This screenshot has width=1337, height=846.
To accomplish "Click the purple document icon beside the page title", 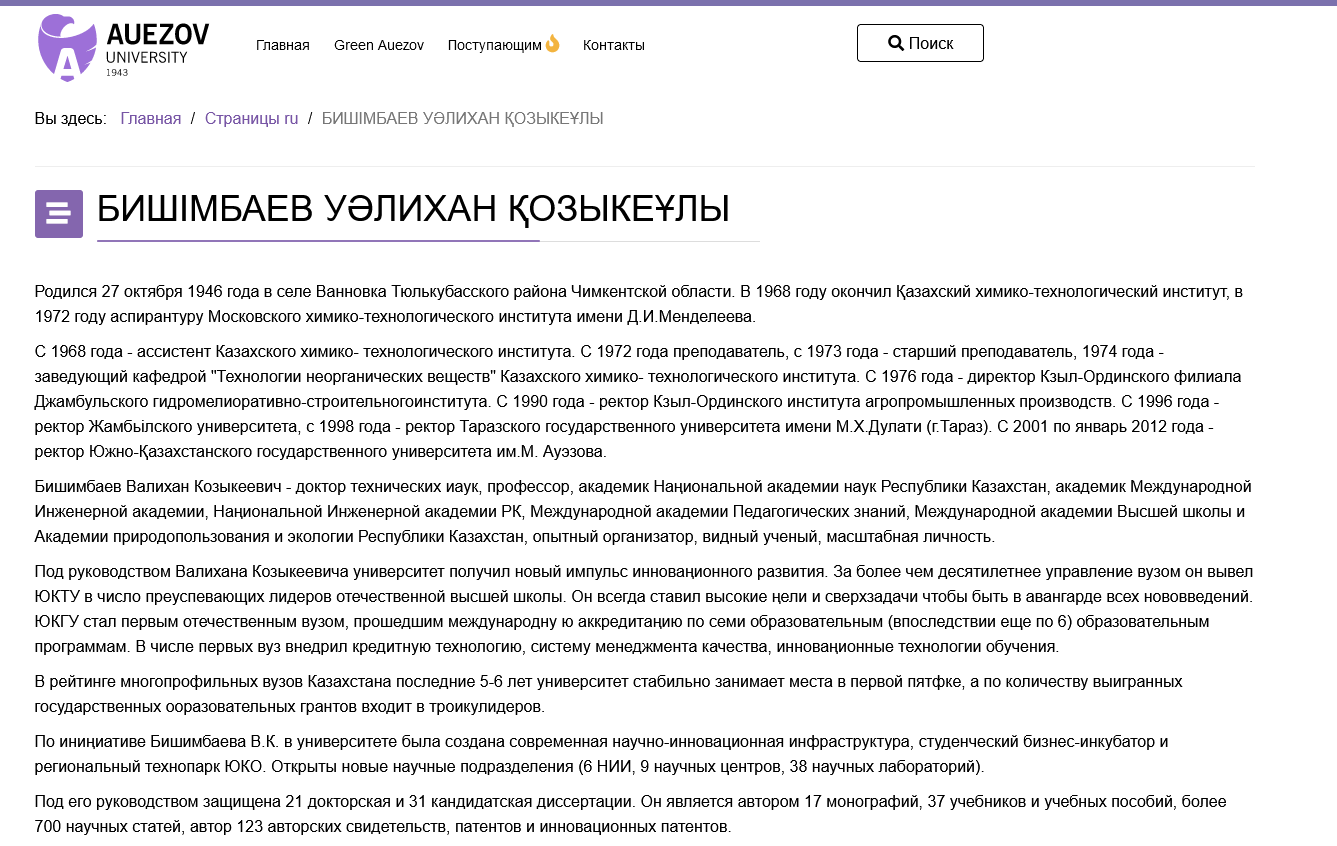I will 59,214.
